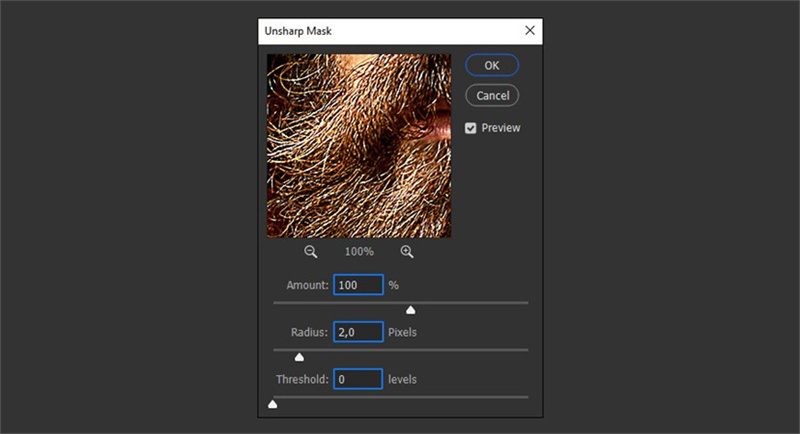Focus the Amount percentage input field
The width and height of the screenshot is (800, 434).
[358, 285]
